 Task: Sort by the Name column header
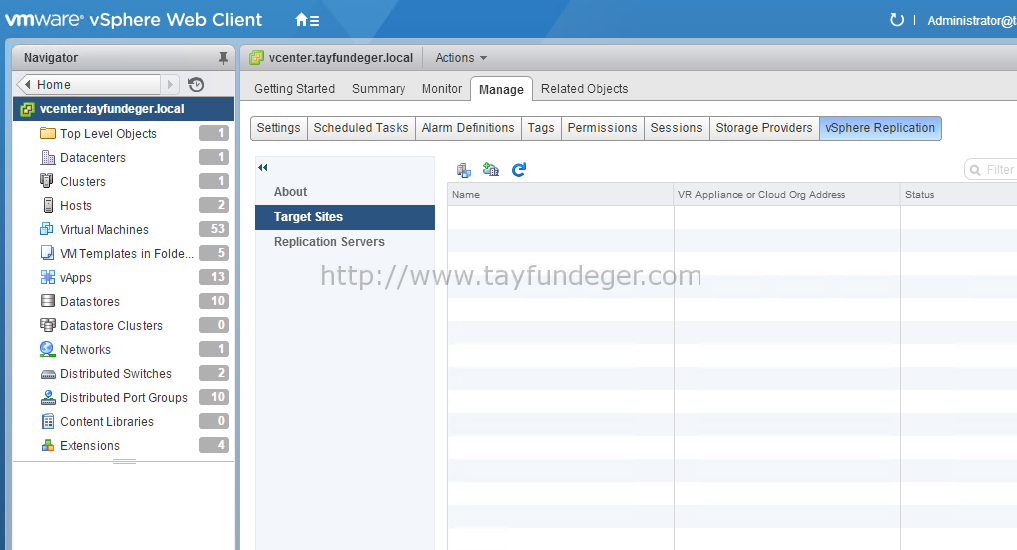click(x=560, y=195)
